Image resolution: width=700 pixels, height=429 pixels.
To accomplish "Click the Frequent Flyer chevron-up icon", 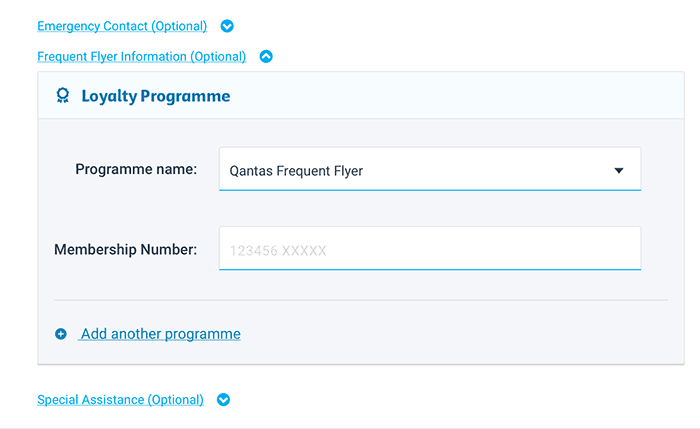I will 266,57.
